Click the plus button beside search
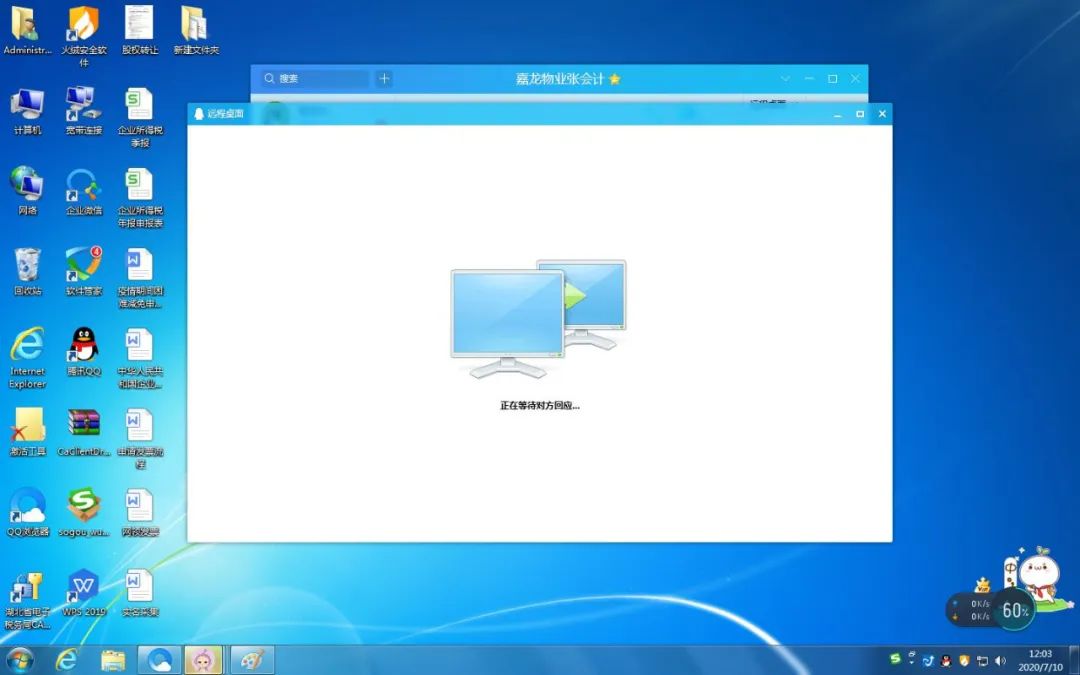This screenshot has height=675, width=1080. coord(384,79)
